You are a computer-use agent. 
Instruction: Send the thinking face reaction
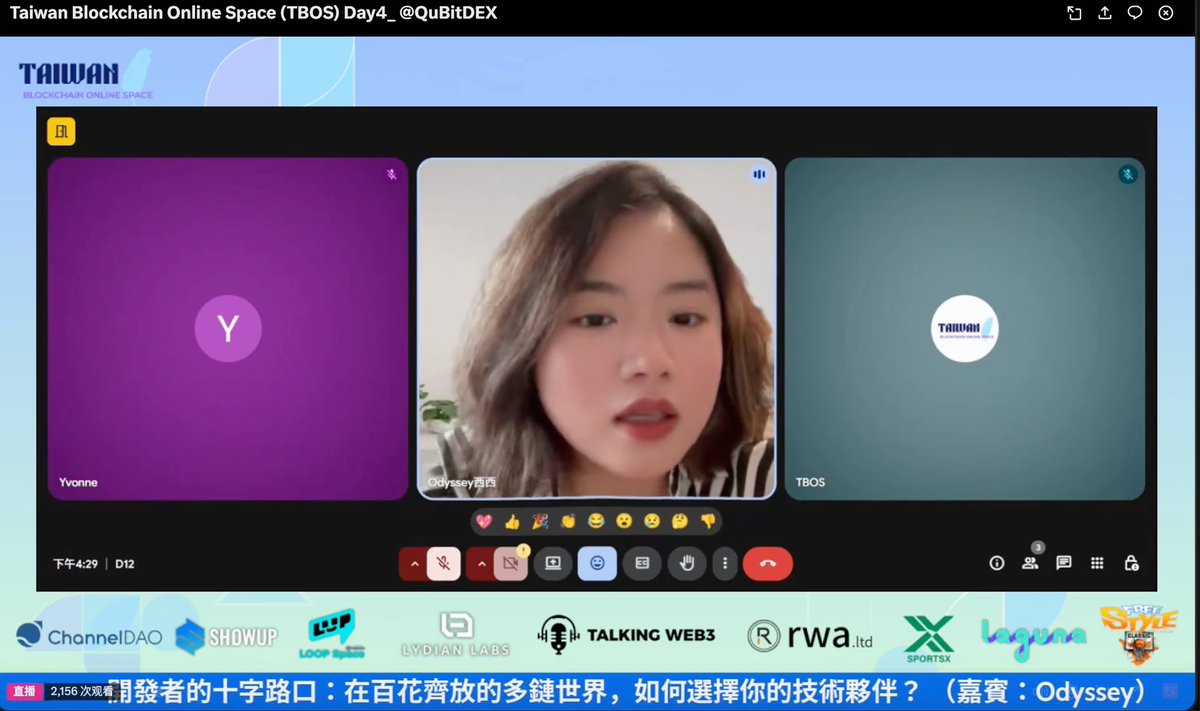point(680,521)
